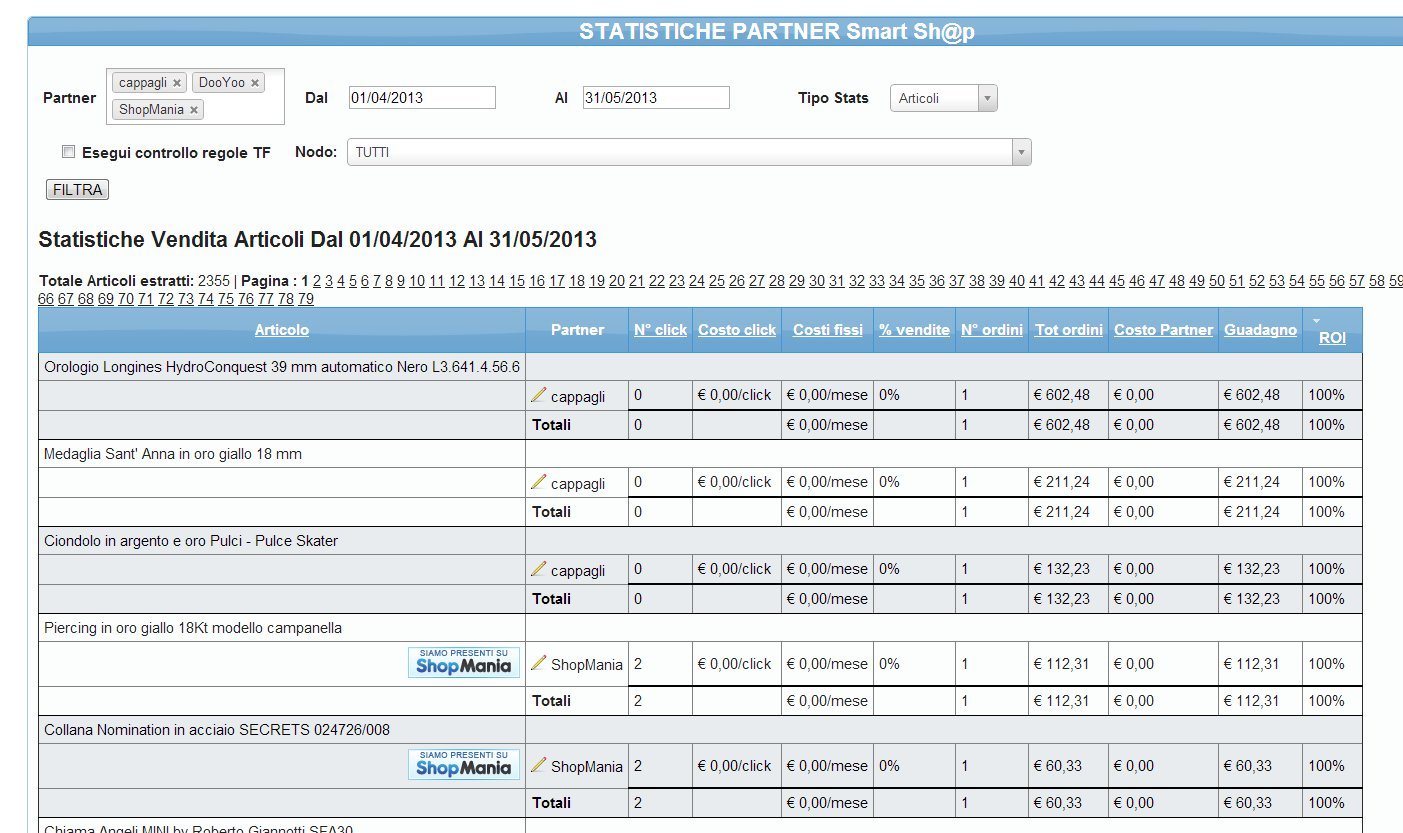
Task: Go to results page 2
Action: coord(317,281)
